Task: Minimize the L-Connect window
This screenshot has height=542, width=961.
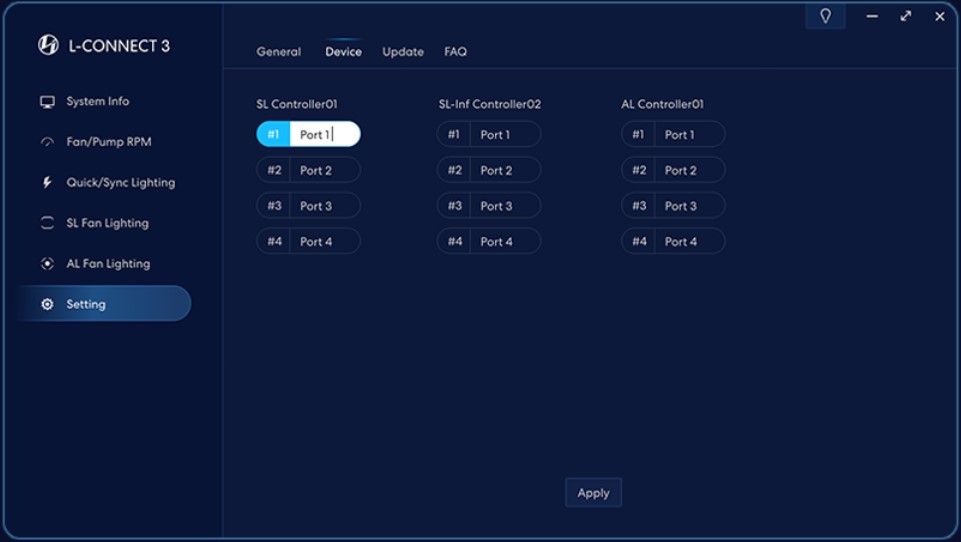Action: point(872,17)
